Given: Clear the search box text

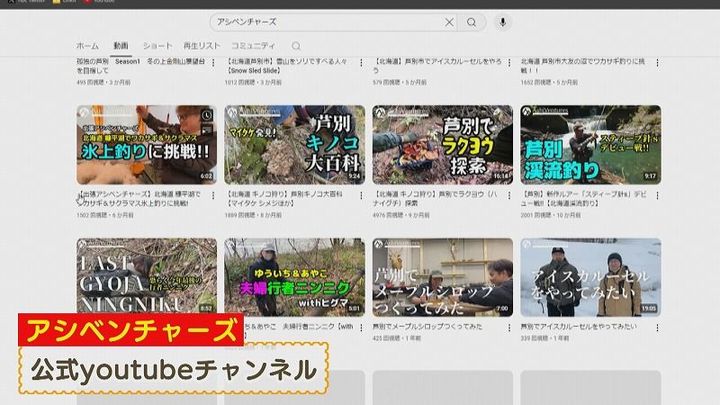Looking at the screenshot, I should (x=449, y=22).
